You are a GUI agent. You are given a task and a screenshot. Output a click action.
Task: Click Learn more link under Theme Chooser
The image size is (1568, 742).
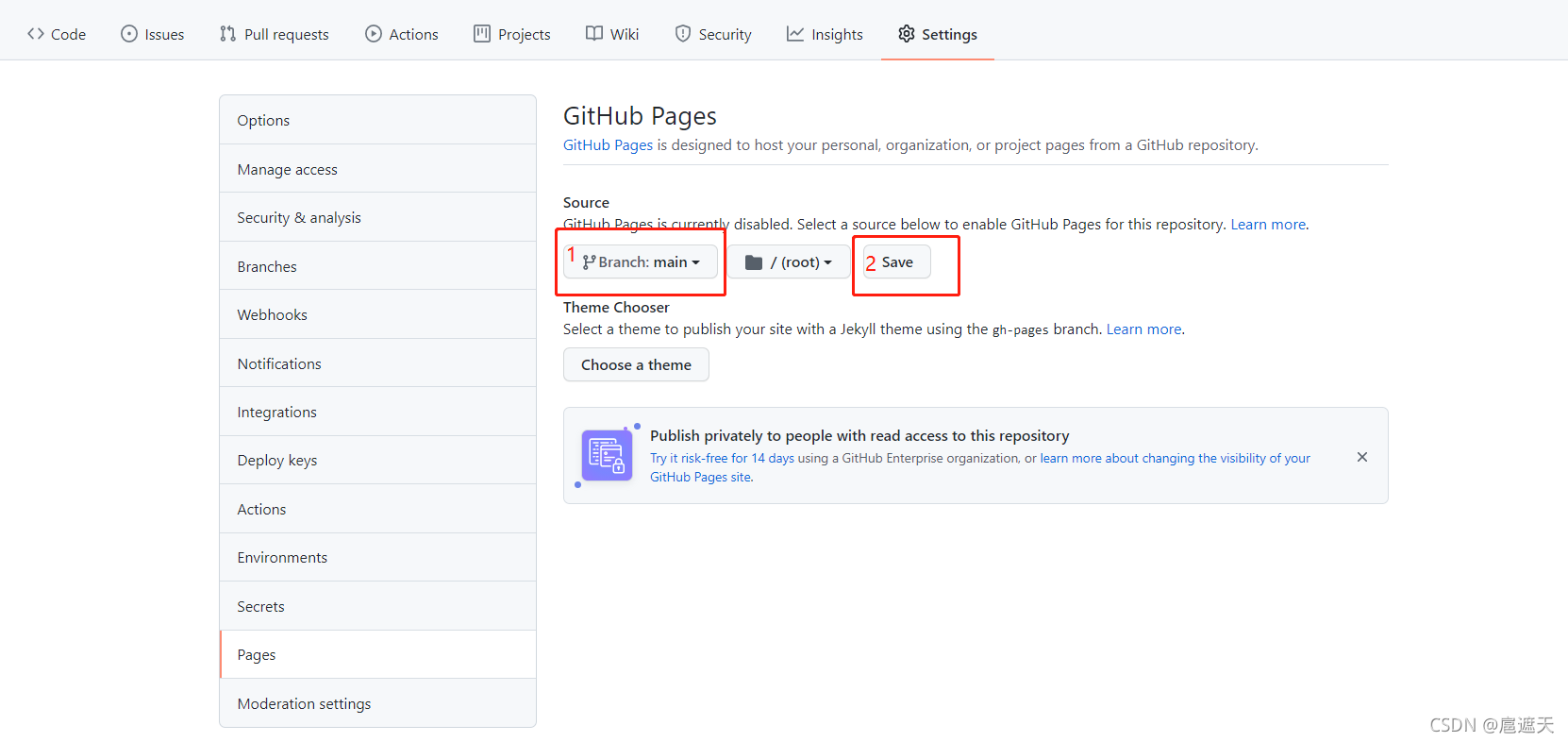(1143, 329)
